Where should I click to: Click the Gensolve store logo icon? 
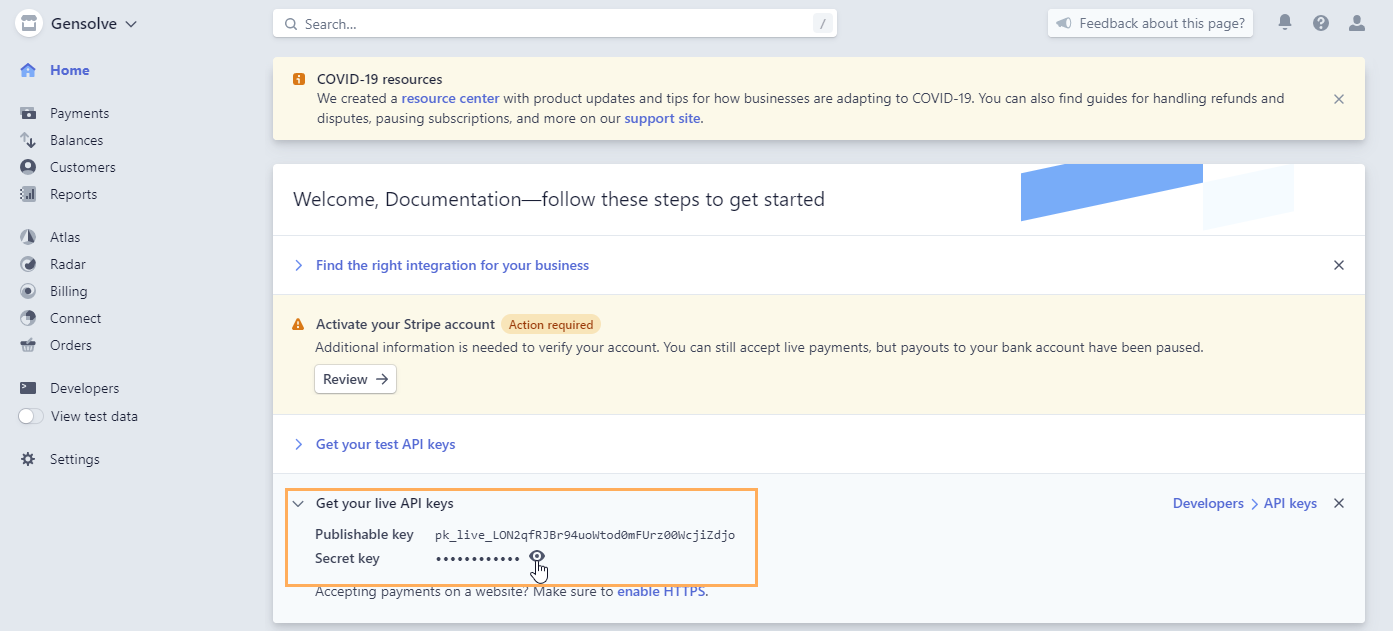click(x=28, y=23)
